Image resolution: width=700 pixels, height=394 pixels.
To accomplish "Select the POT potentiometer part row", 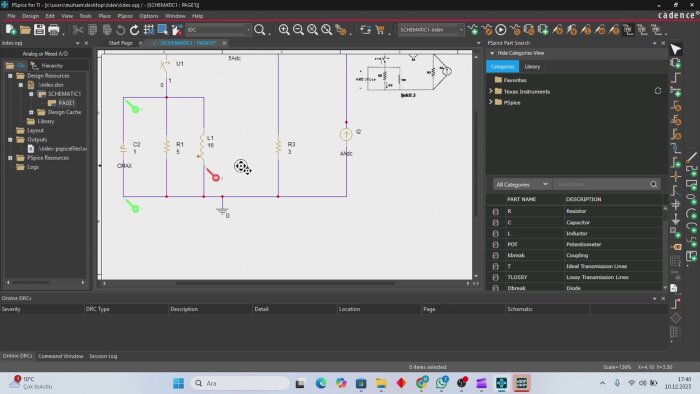I will coord(575,244).
